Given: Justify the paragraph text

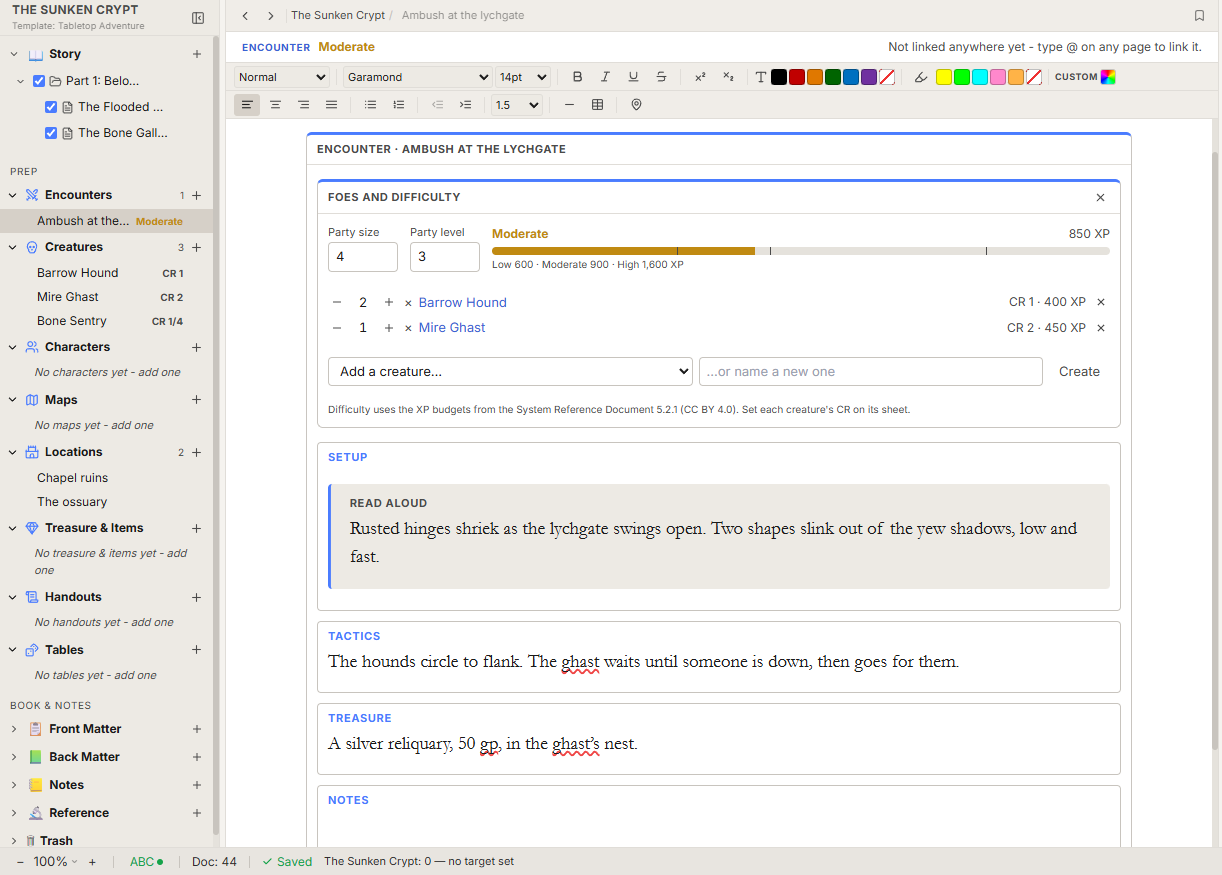Looking at the screenshot, I should [x=331, y=105].
